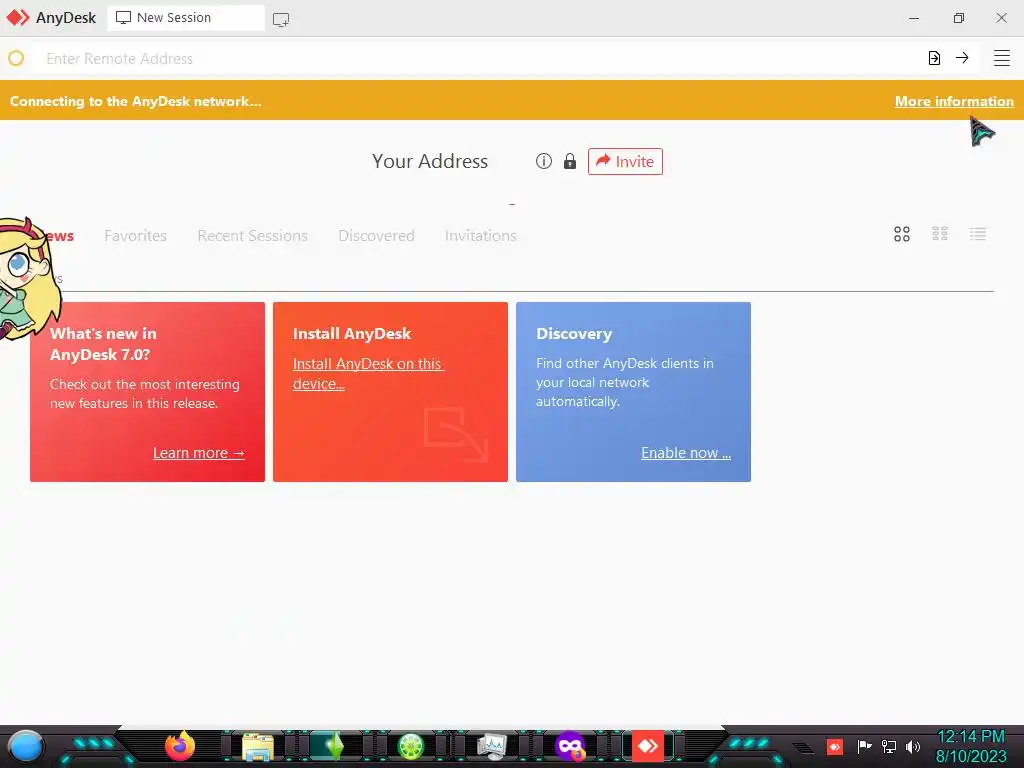Click the Windows Start orb
This screenshot has width=1024, height=768.
coord(26,746)
